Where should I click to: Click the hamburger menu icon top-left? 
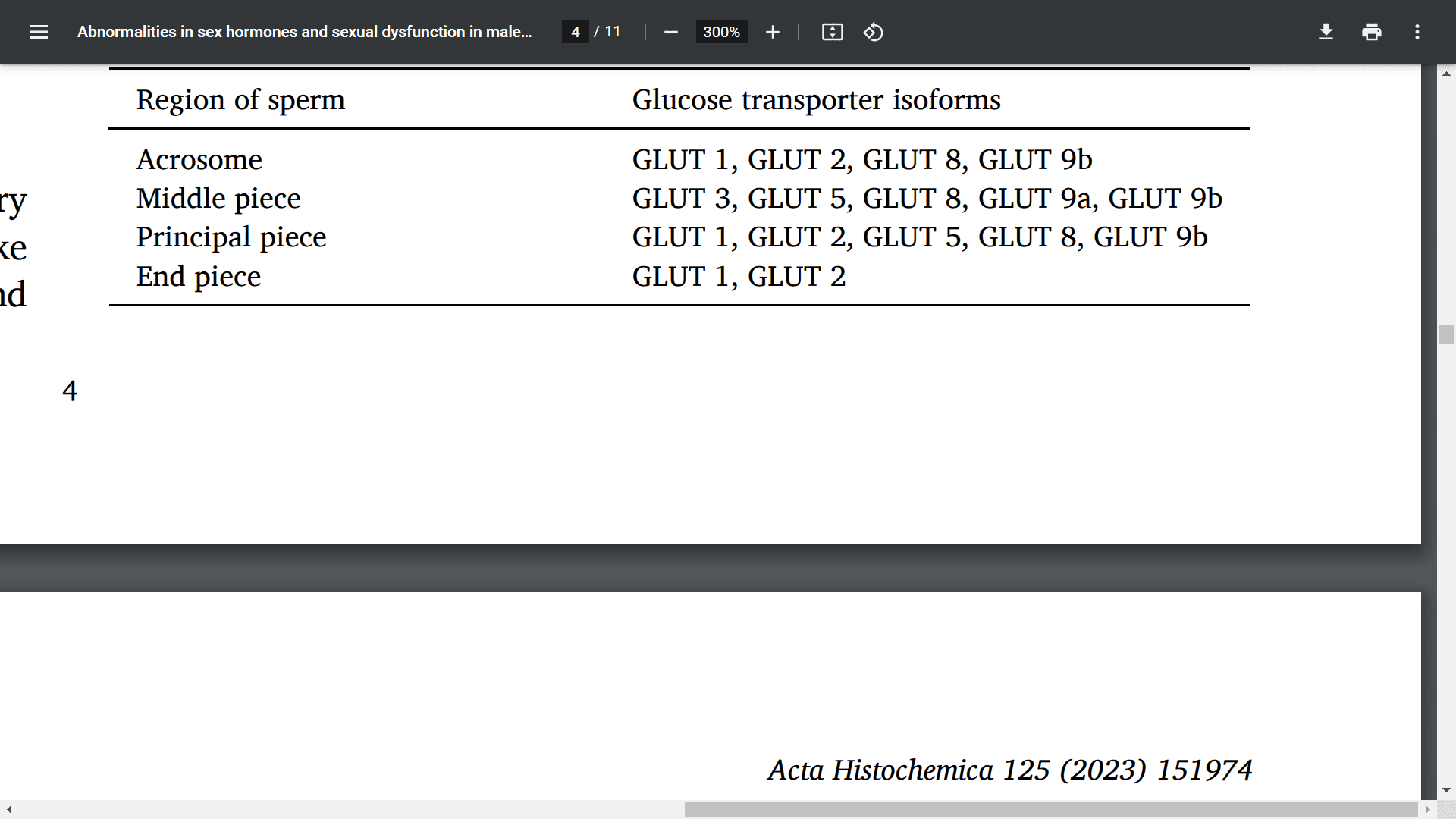pos(38,32)
